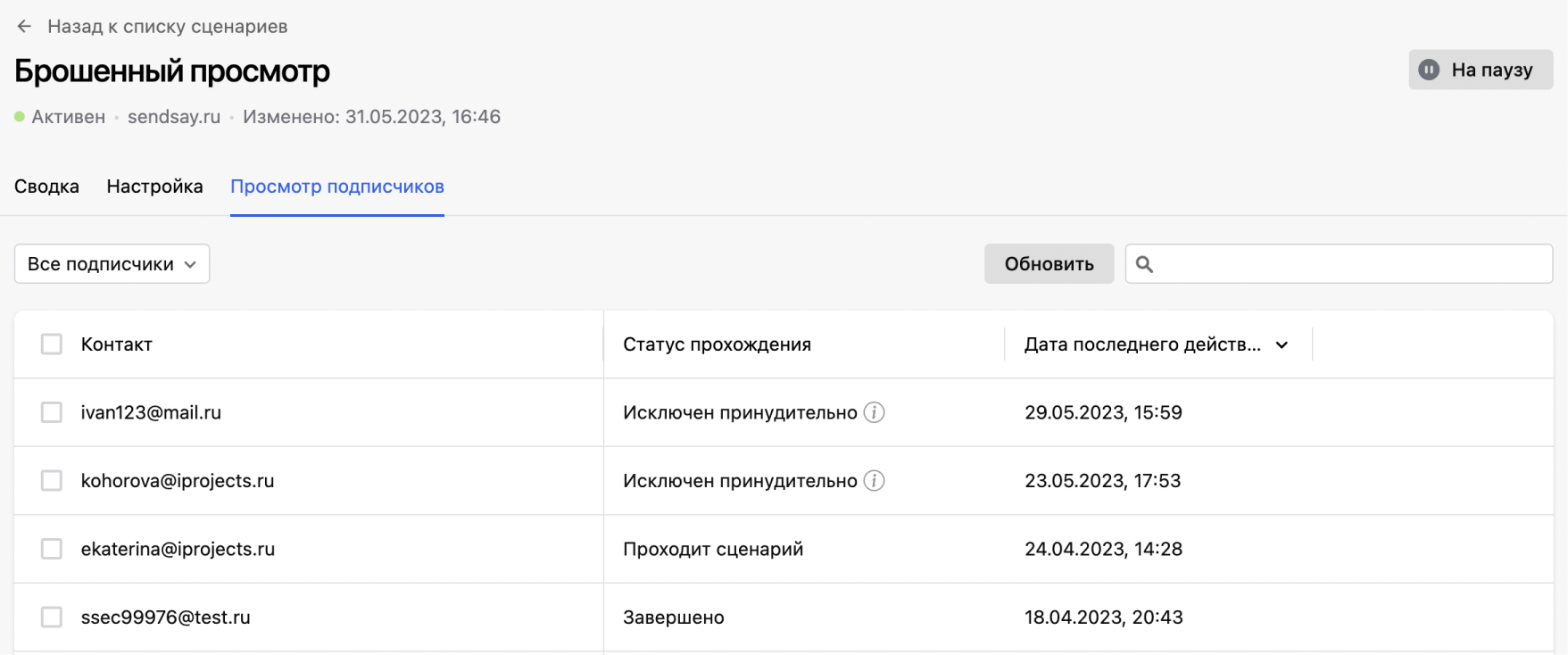Image resolution: width=1568 pixels, height=655 pixels.
Task: Open the Все подписчики filter dropdown
Action: [x=112, y=264]
